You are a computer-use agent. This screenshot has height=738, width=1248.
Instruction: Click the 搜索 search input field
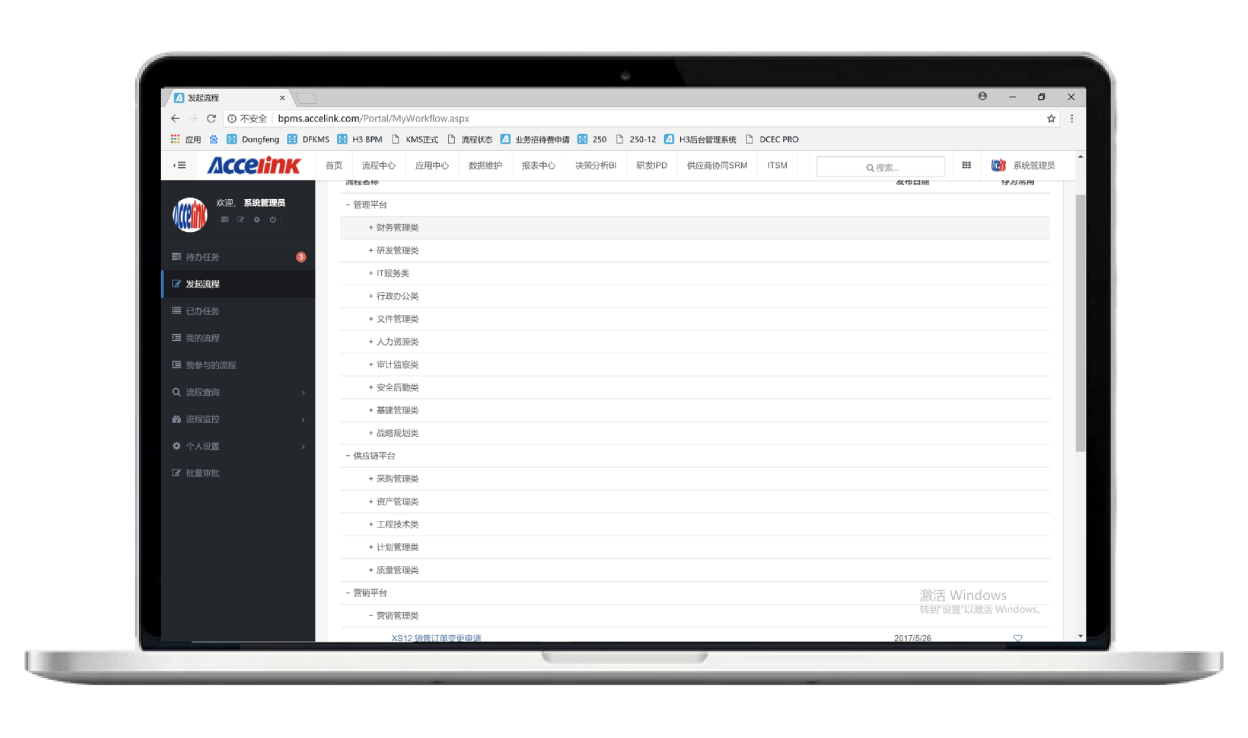tap(881, 167)
